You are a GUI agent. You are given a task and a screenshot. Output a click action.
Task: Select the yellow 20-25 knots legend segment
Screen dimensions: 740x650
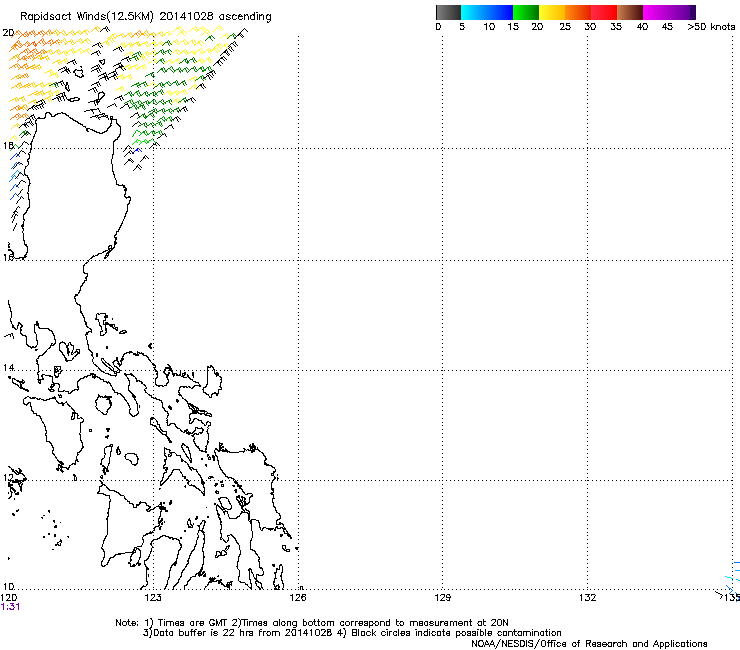(552, 12)
